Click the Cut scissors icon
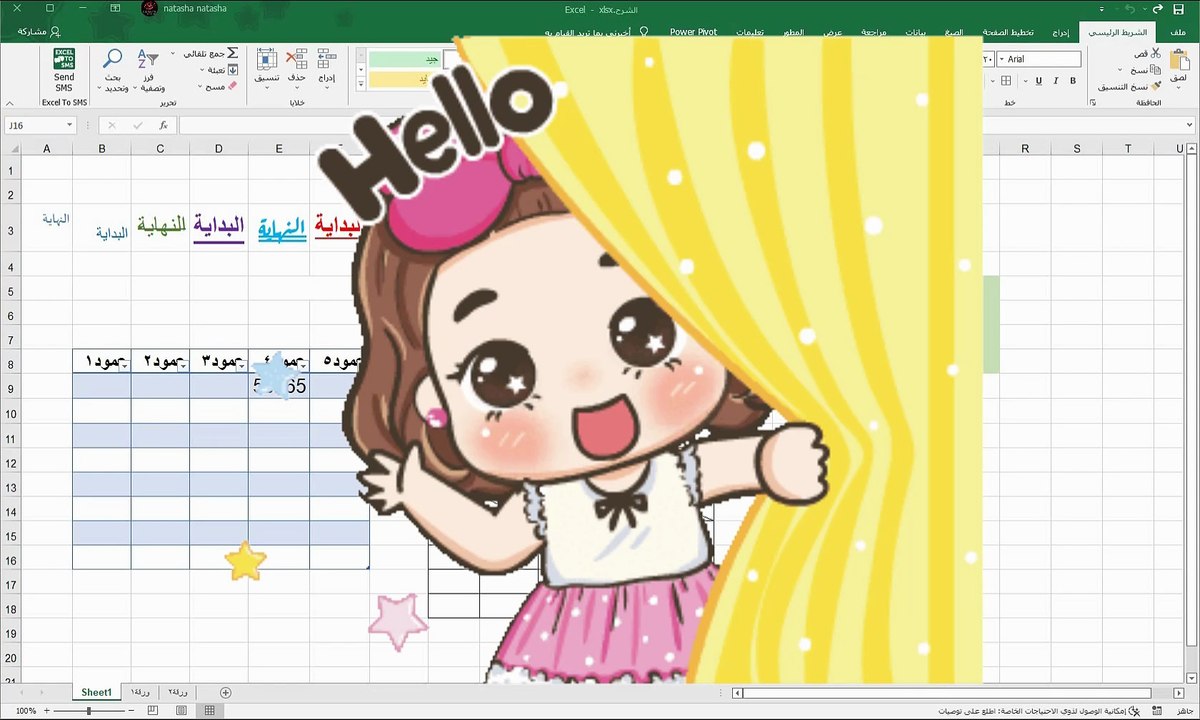Viewport: 1200px width, 720px height. (x=1154, y=53)
